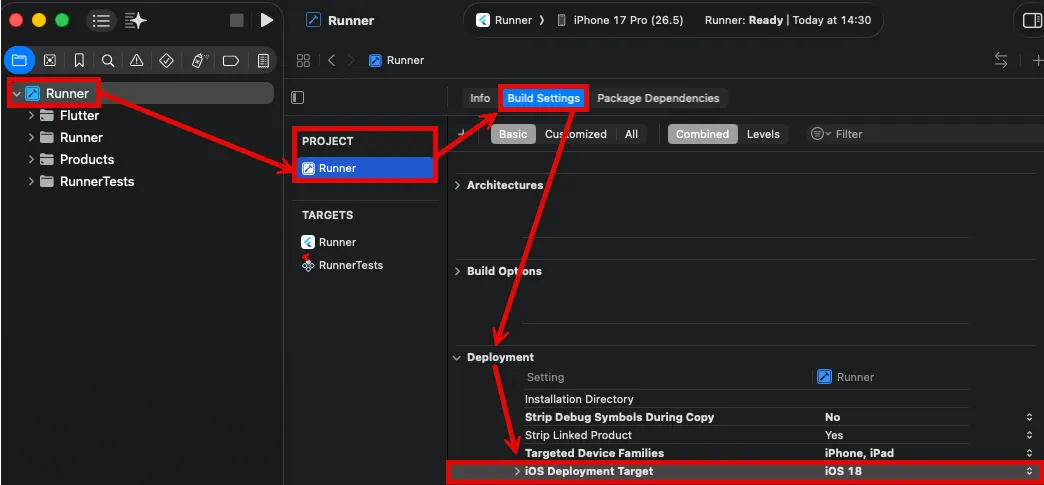
Task: Go back with the left chevron
Action: [331, 61]
